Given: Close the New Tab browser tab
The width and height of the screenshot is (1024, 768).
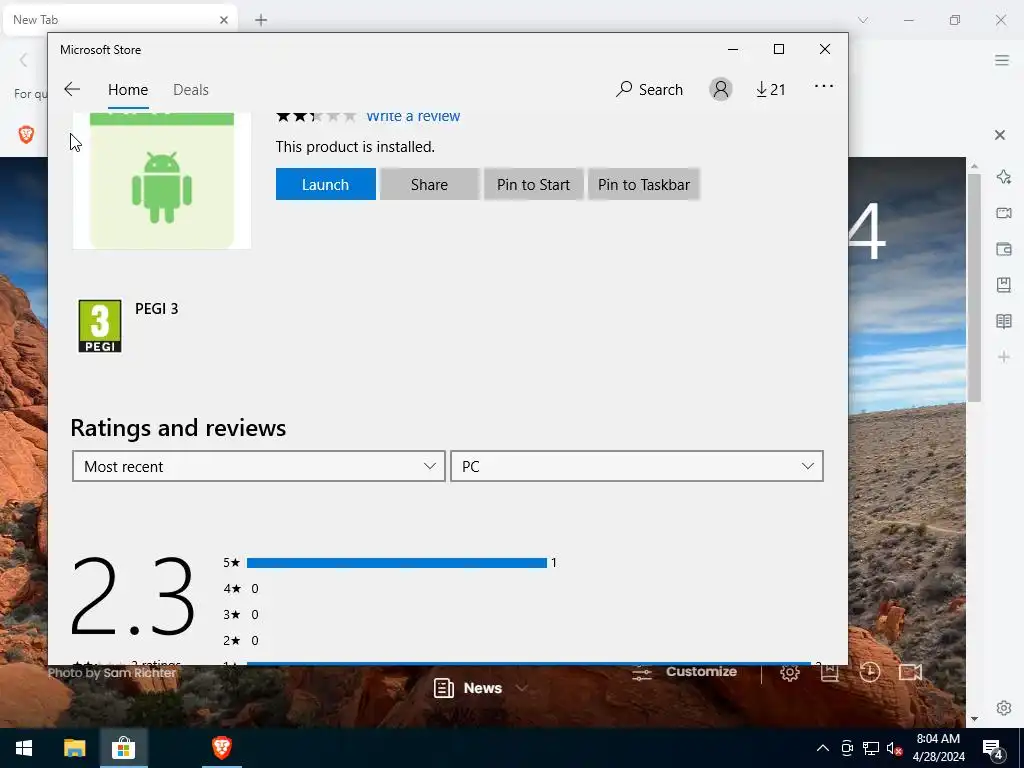Looking at the screenshot, I should point(224,20).
